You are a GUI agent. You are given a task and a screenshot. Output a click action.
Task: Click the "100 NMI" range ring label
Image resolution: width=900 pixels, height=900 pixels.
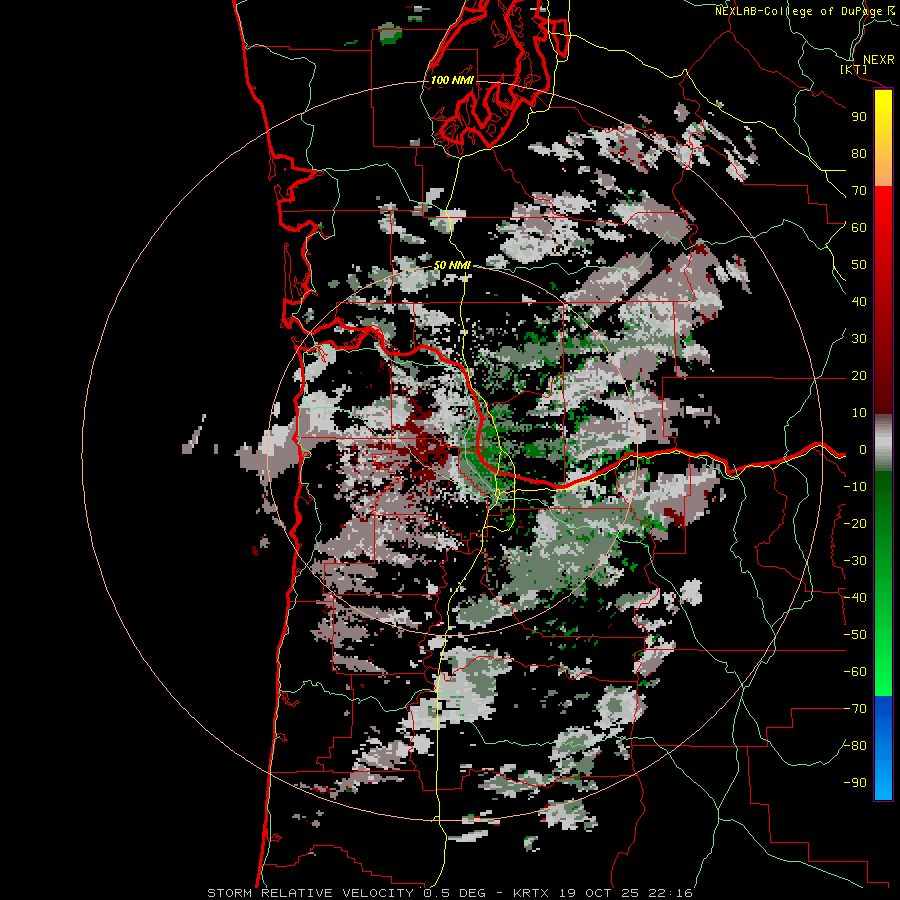452,80
